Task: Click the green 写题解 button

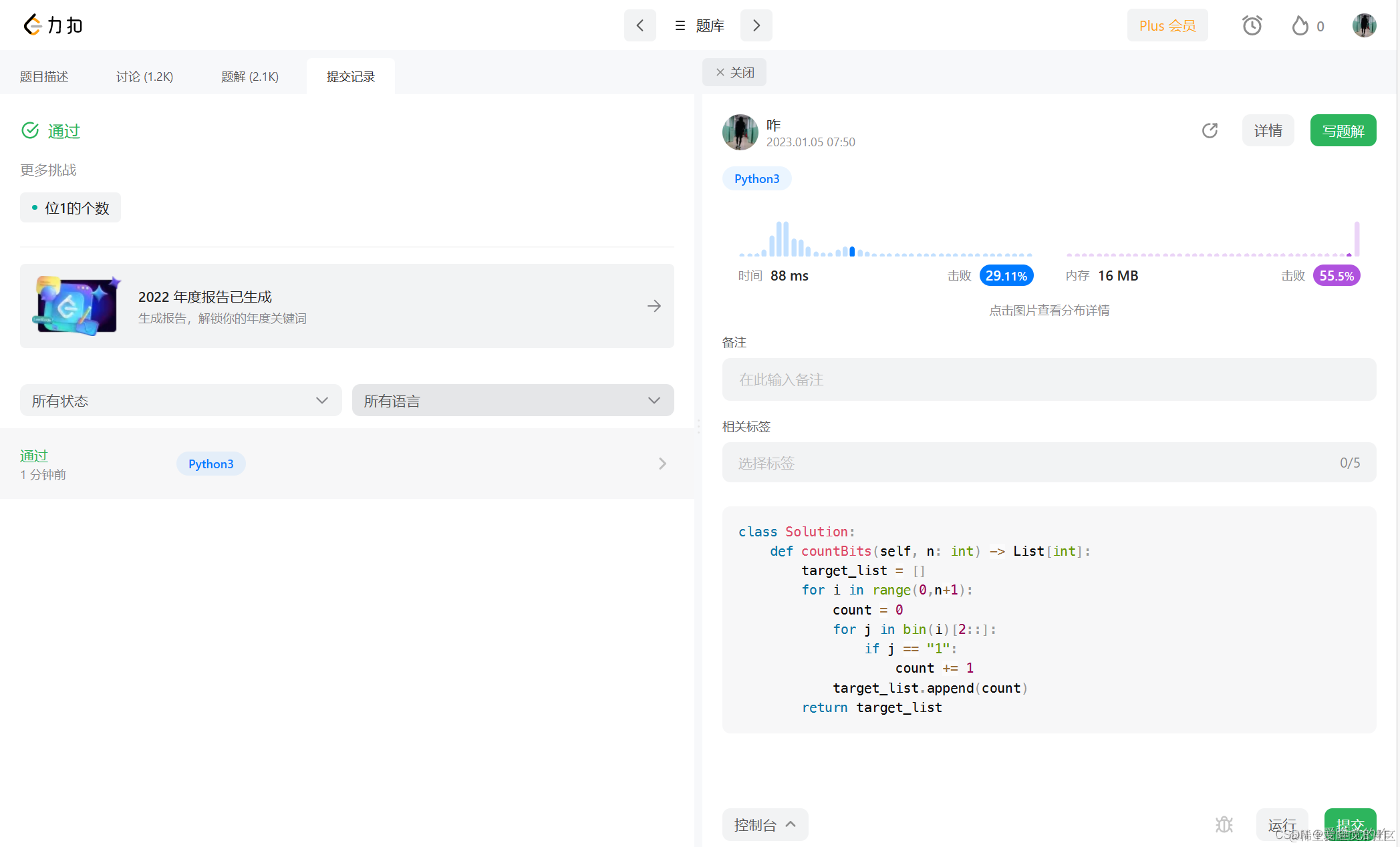Action: pos(1343,130)
